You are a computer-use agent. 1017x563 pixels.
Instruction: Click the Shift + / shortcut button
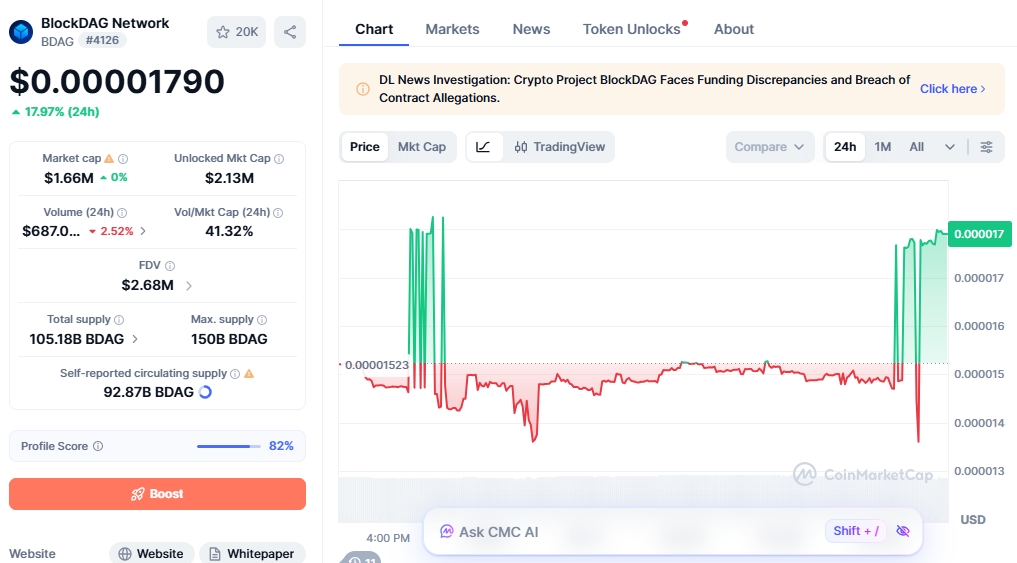click(855, 531)
